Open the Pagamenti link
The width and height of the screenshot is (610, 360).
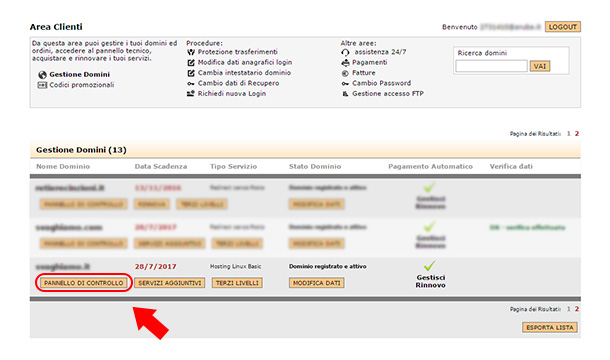[370, 63]
